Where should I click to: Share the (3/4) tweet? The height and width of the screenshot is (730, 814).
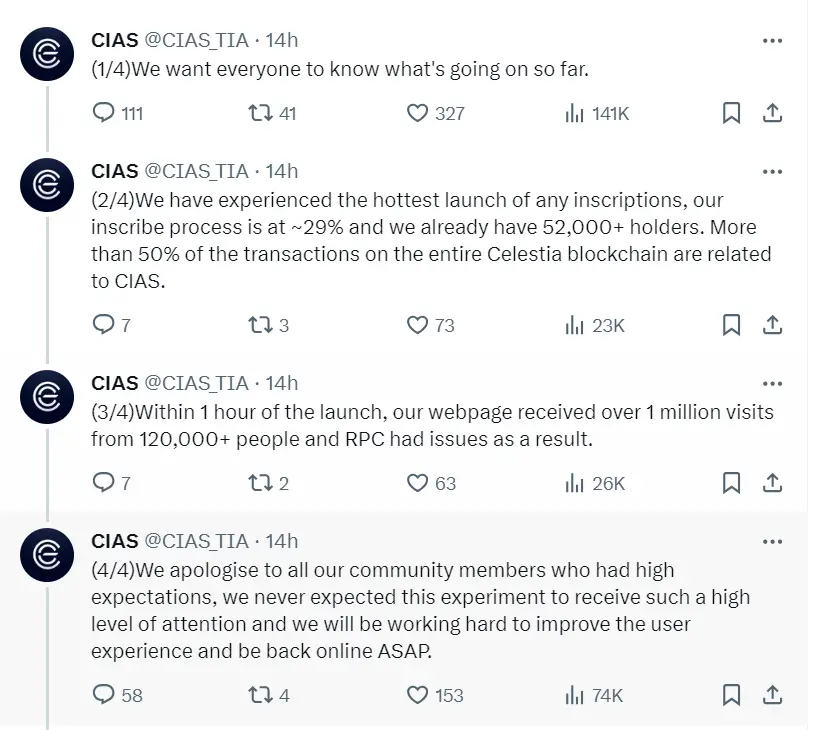(x=771, y=482)
